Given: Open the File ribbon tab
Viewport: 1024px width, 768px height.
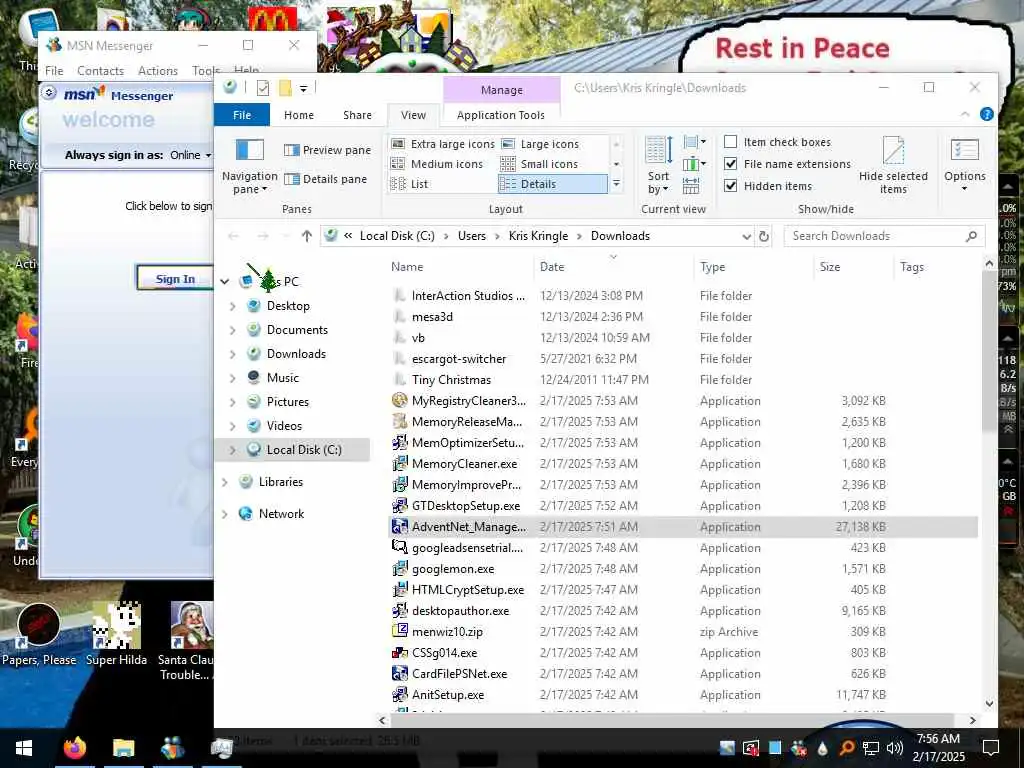Looking at the screenshot, I should click(242, 115).
